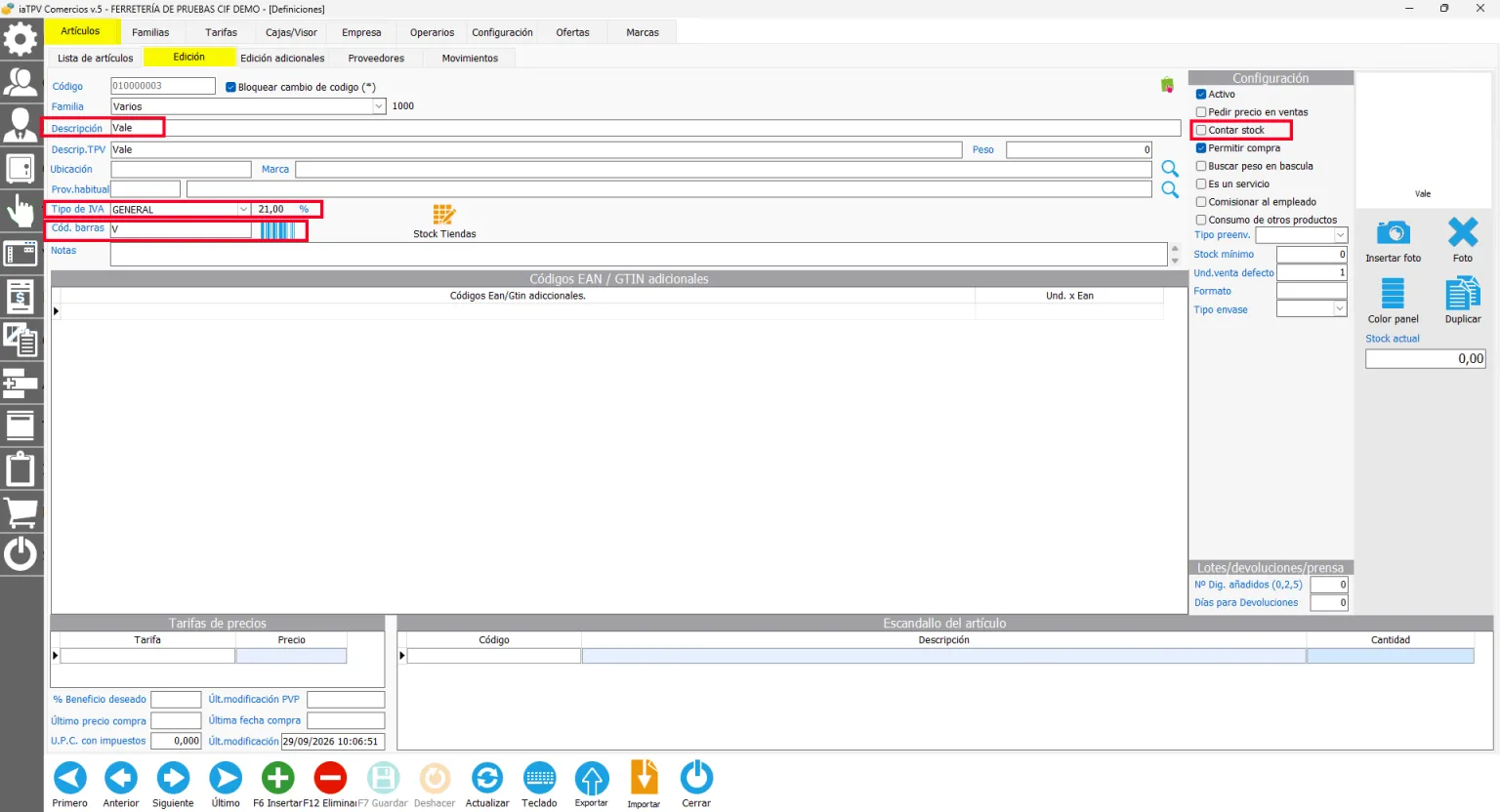Go to the first record (Primero)
The height and width of the screenshot is (812, 1500).
point(70,778)
